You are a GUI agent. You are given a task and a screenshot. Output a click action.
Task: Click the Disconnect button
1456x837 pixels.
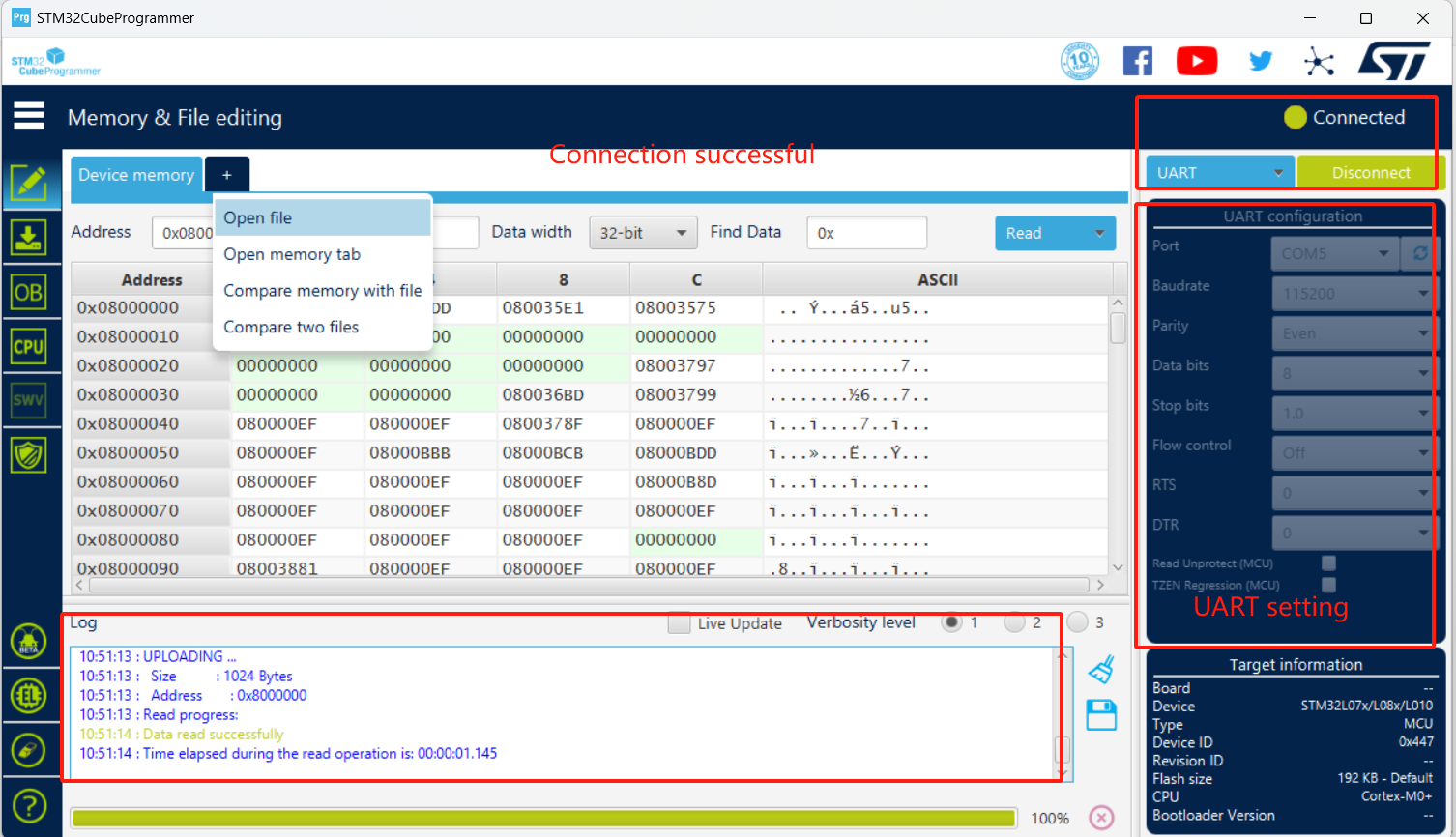coord(1370,172)
